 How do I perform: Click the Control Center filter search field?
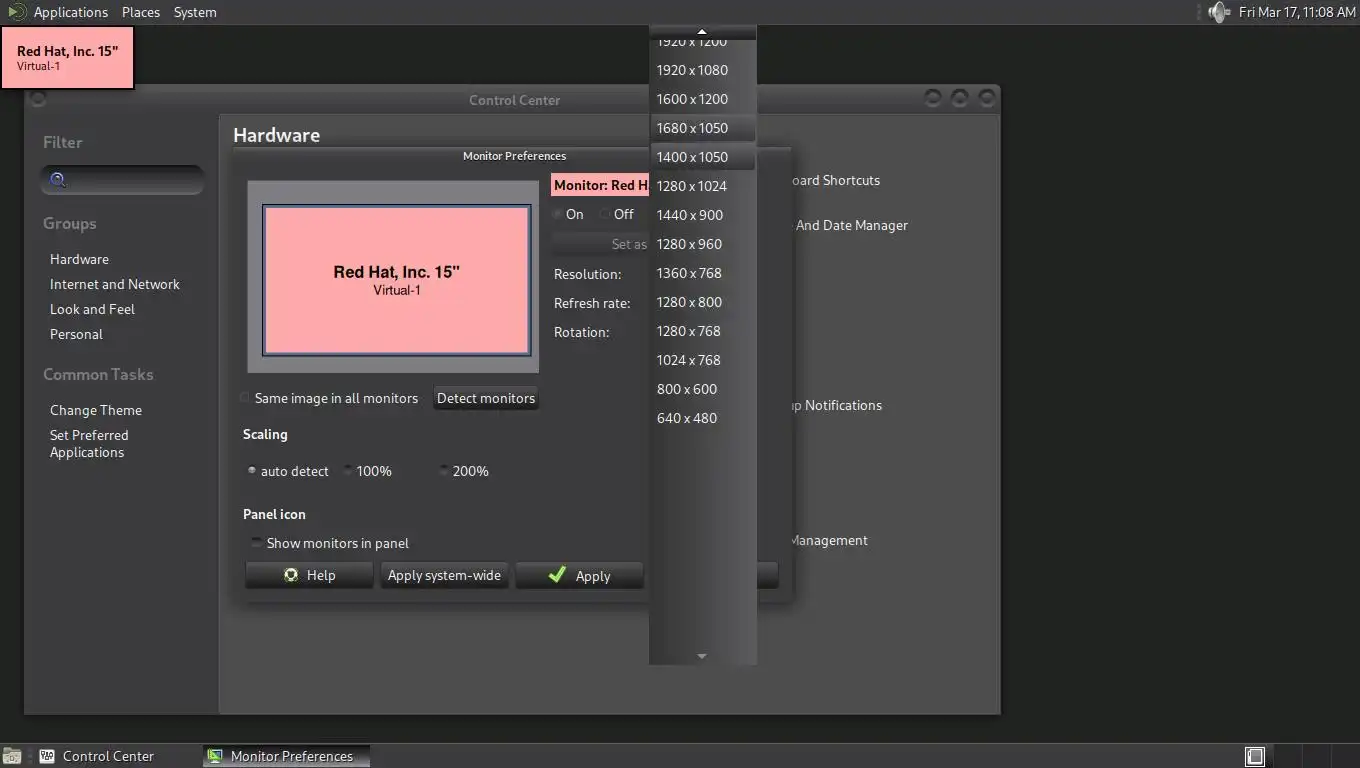pos(123,180)
